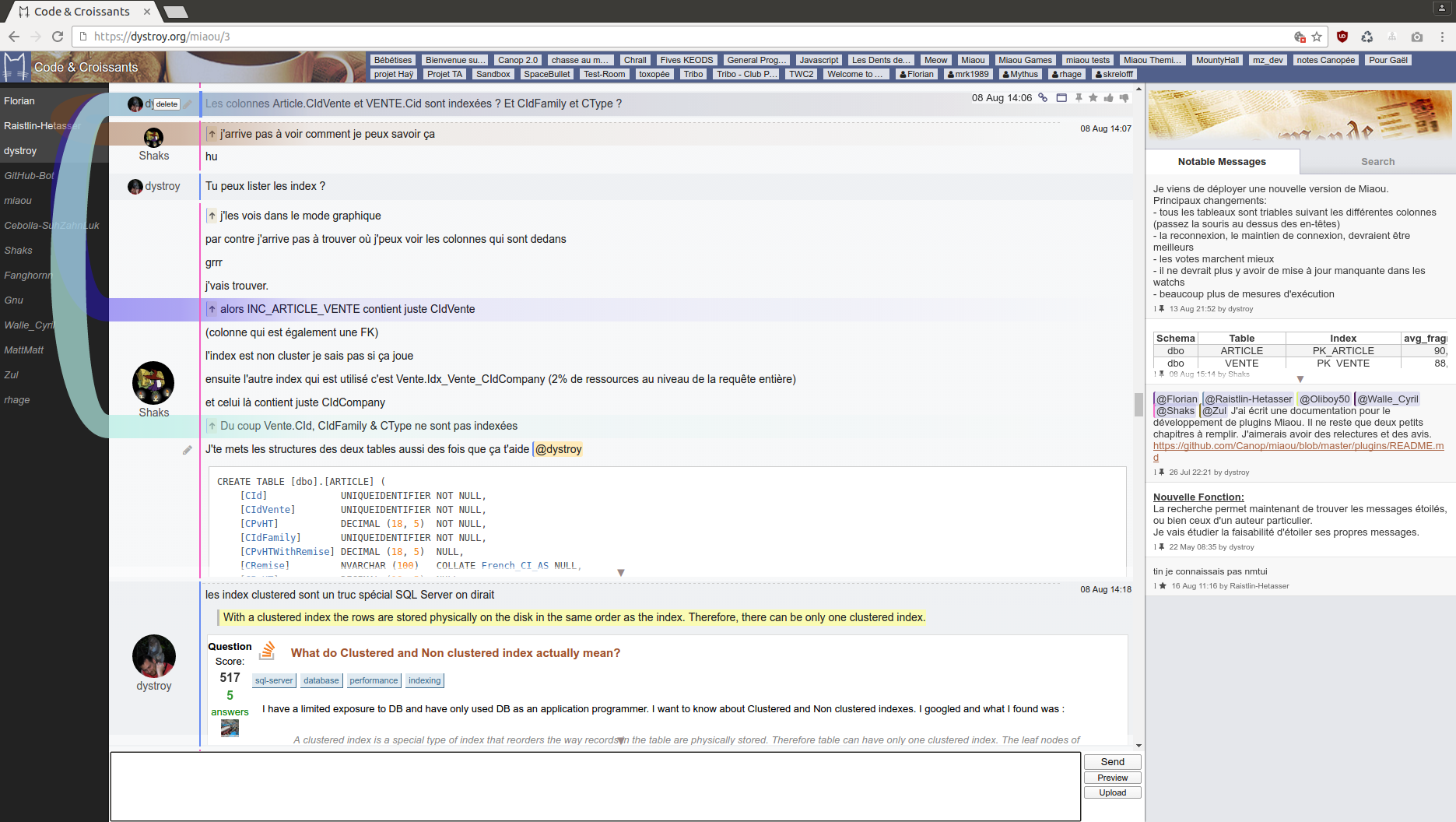Select user GitHub-Bot in user list
The image size is (1456, 822).
pyautogui.click(x=29, y=175)
